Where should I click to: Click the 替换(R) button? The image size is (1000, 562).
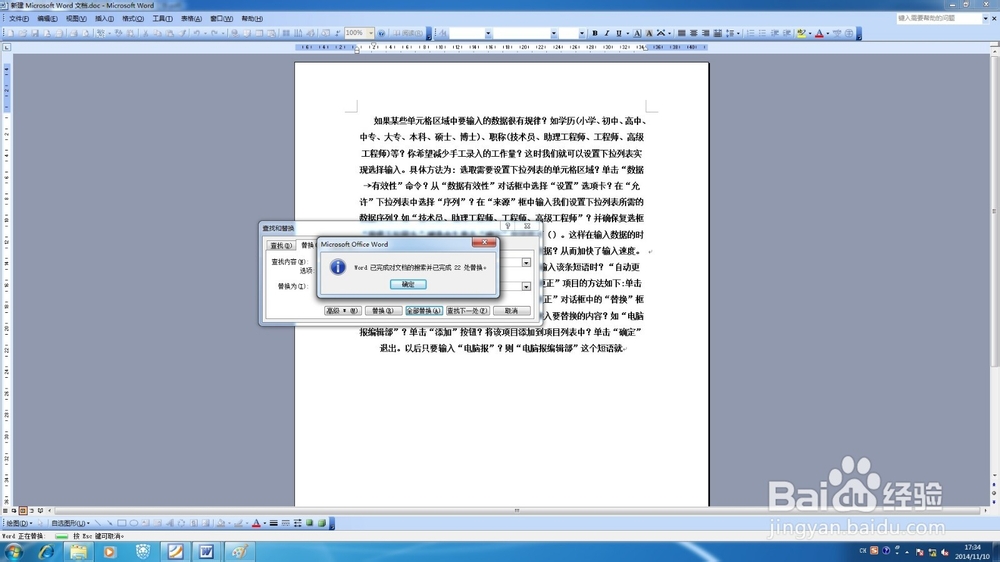(x=383, y=311)
